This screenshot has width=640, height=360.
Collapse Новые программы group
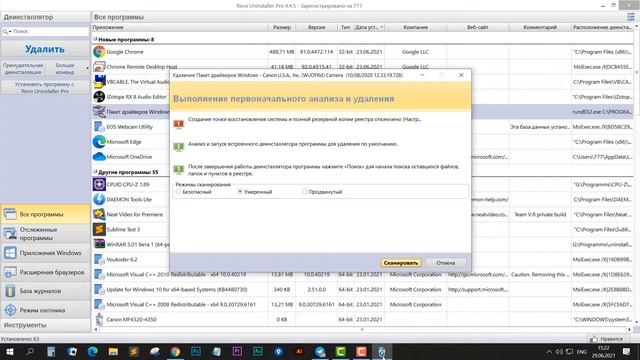pyautogui.click(x=95, y=40)
